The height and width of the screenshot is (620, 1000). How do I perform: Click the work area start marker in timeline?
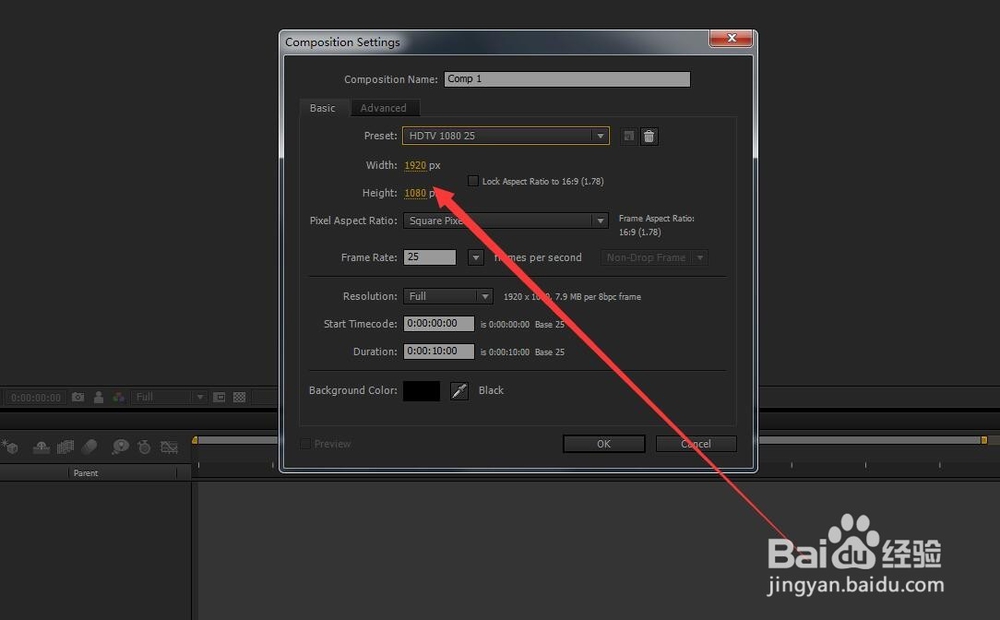click(x=195, y=440)
